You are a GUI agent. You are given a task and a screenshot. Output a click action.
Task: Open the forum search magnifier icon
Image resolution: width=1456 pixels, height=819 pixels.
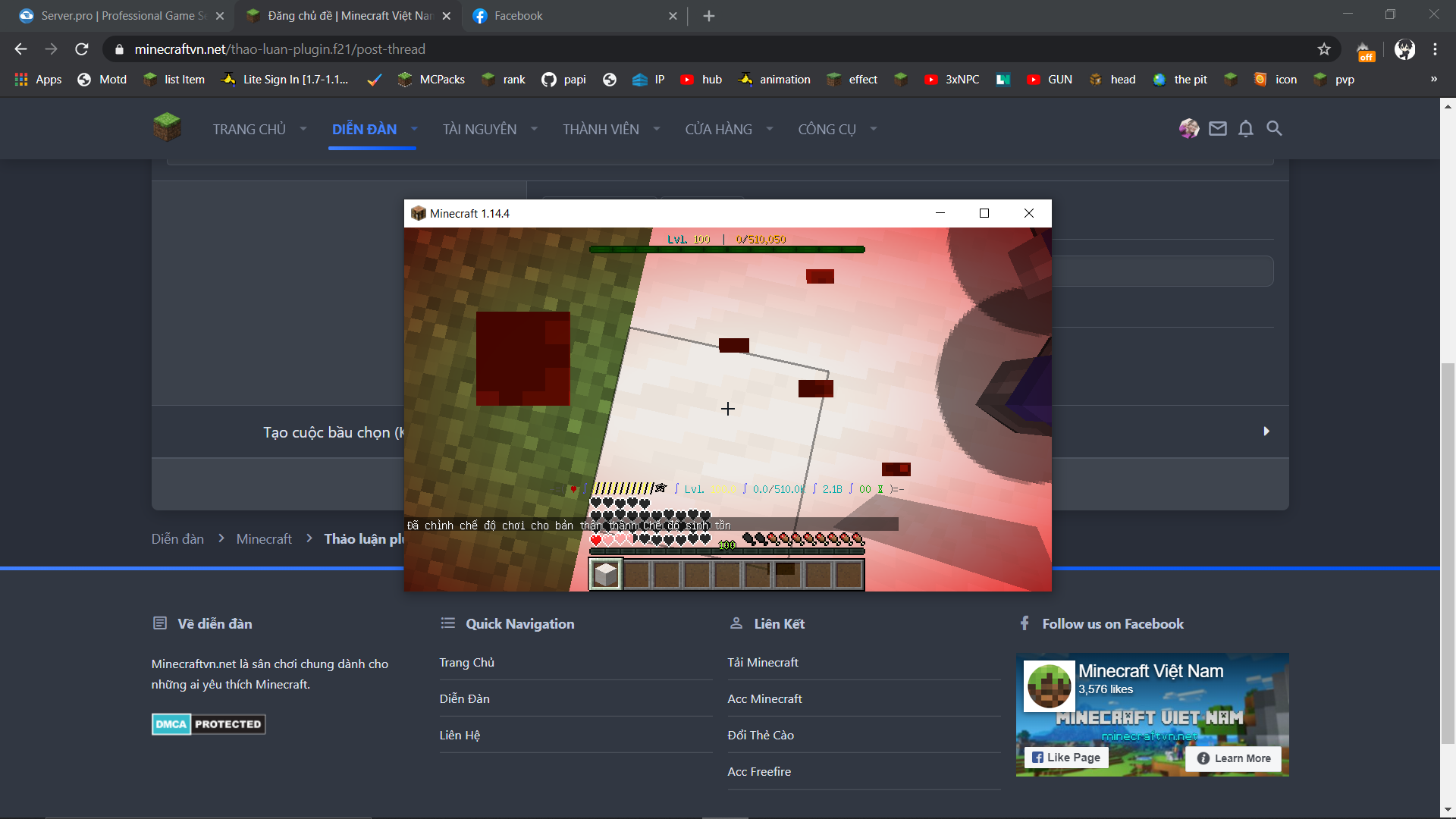pos(1274,129)
